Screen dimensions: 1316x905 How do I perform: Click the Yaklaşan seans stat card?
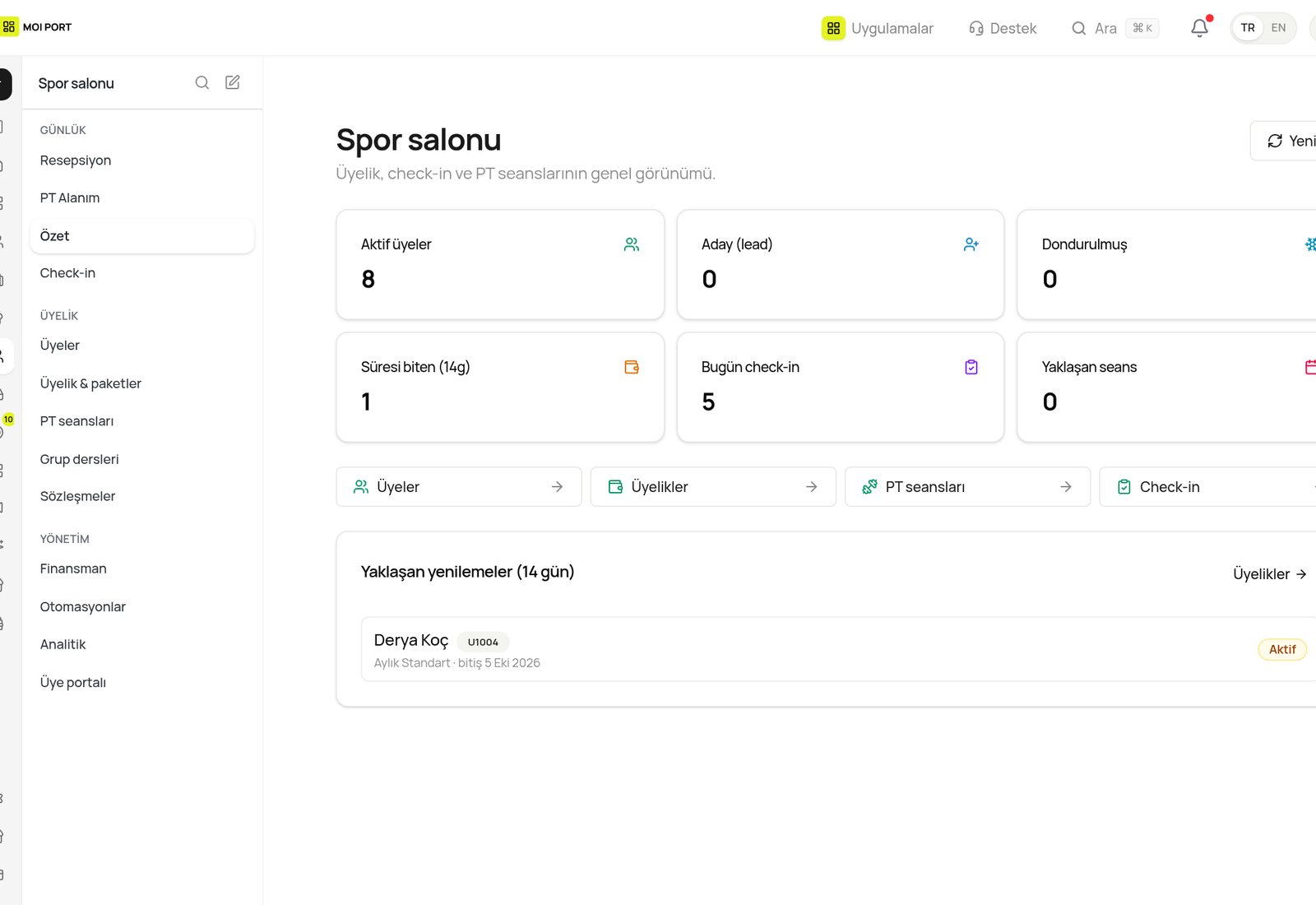coord(1166,387)
